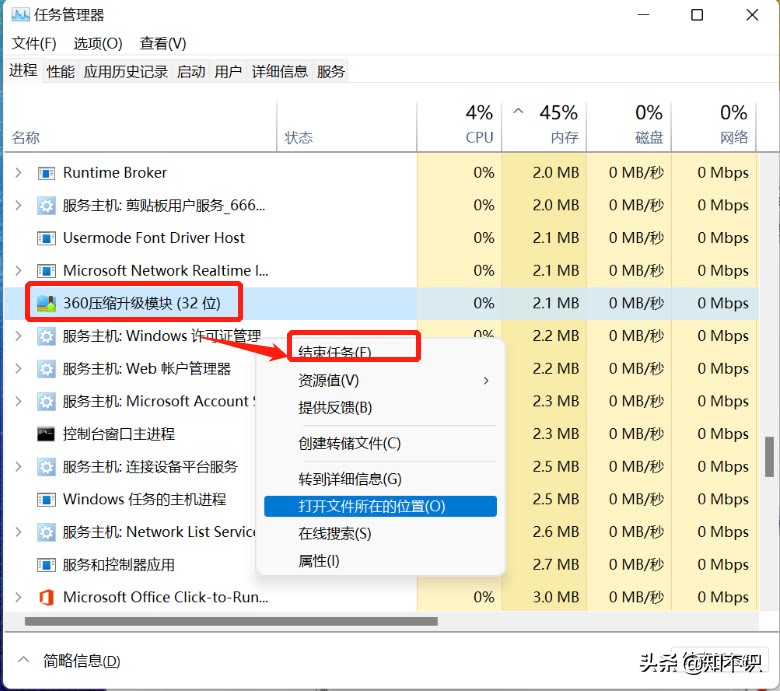Click gear icon of 连接设备平台服务
The width and height of the screenshot is (780, 691).
(46, 467)
